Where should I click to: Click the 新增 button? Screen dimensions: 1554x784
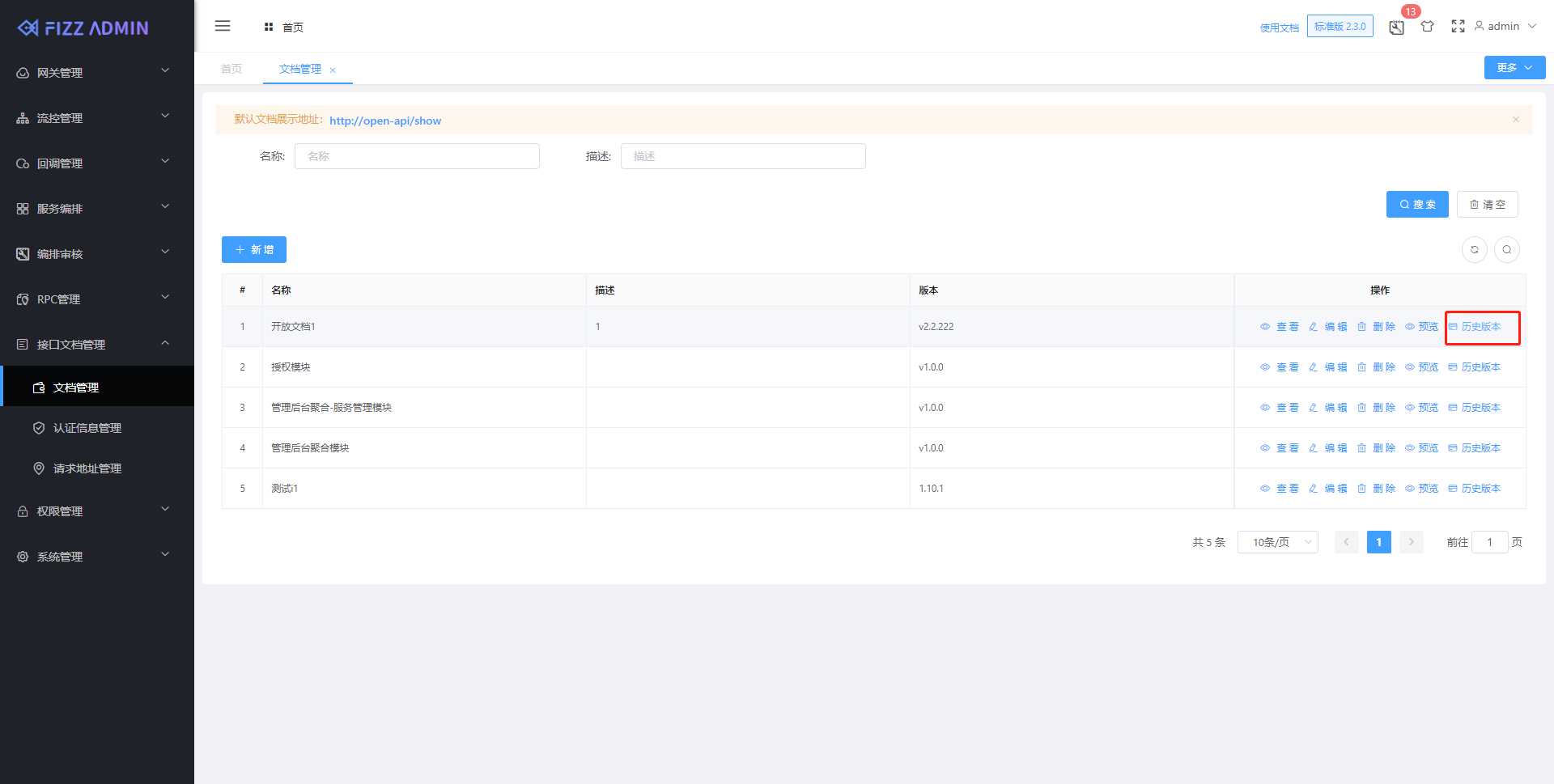tap(254, 250)
